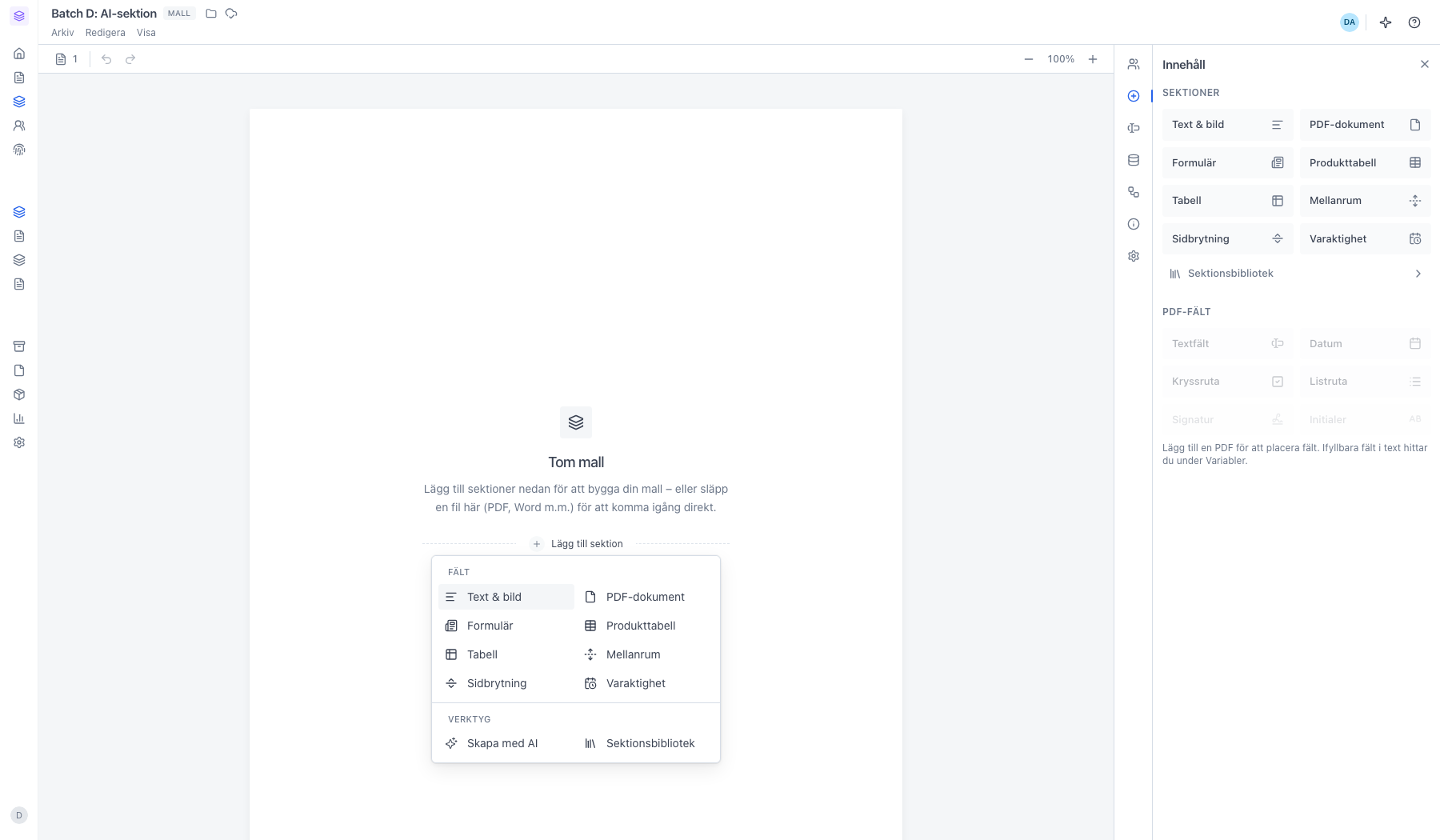This screenshot has height=840, width=1440.
Task: Open the bar chart icon in left sidebar
Action: pyautogui.click(x=19, y=418)
